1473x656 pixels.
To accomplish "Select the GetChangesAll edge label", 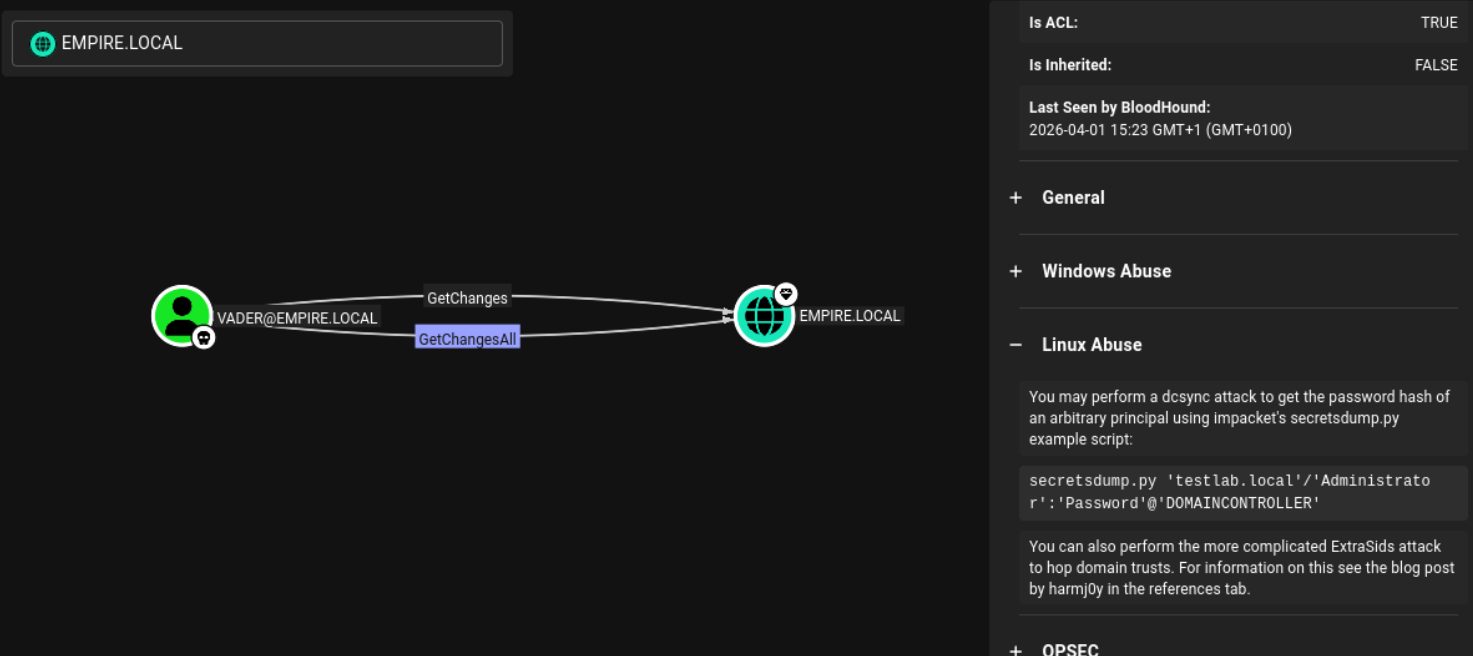I will click(467, 338).
